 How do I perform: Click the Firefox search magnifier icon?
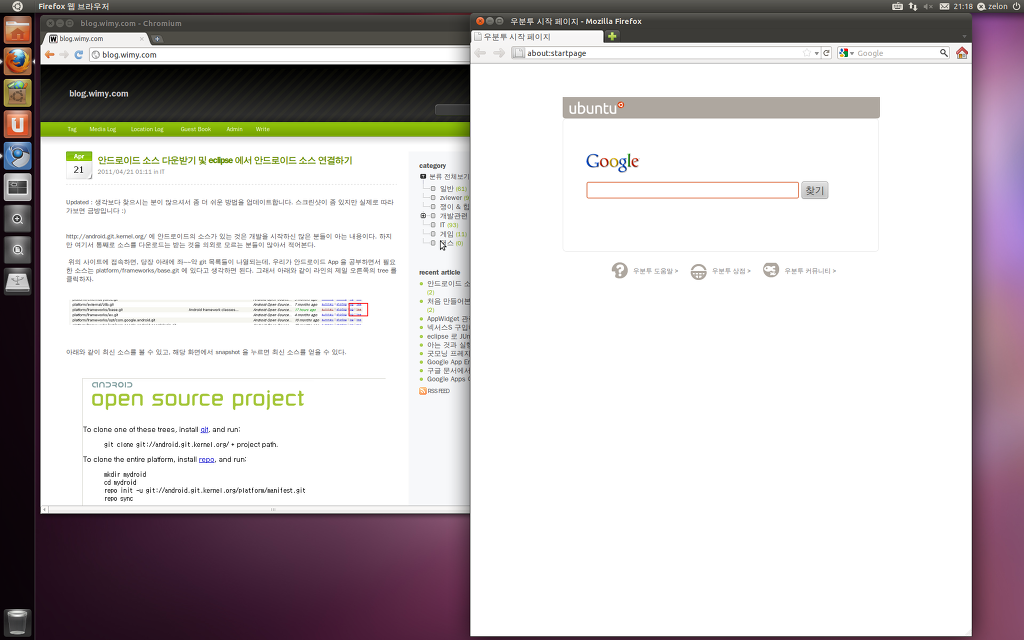coord(944,53)
